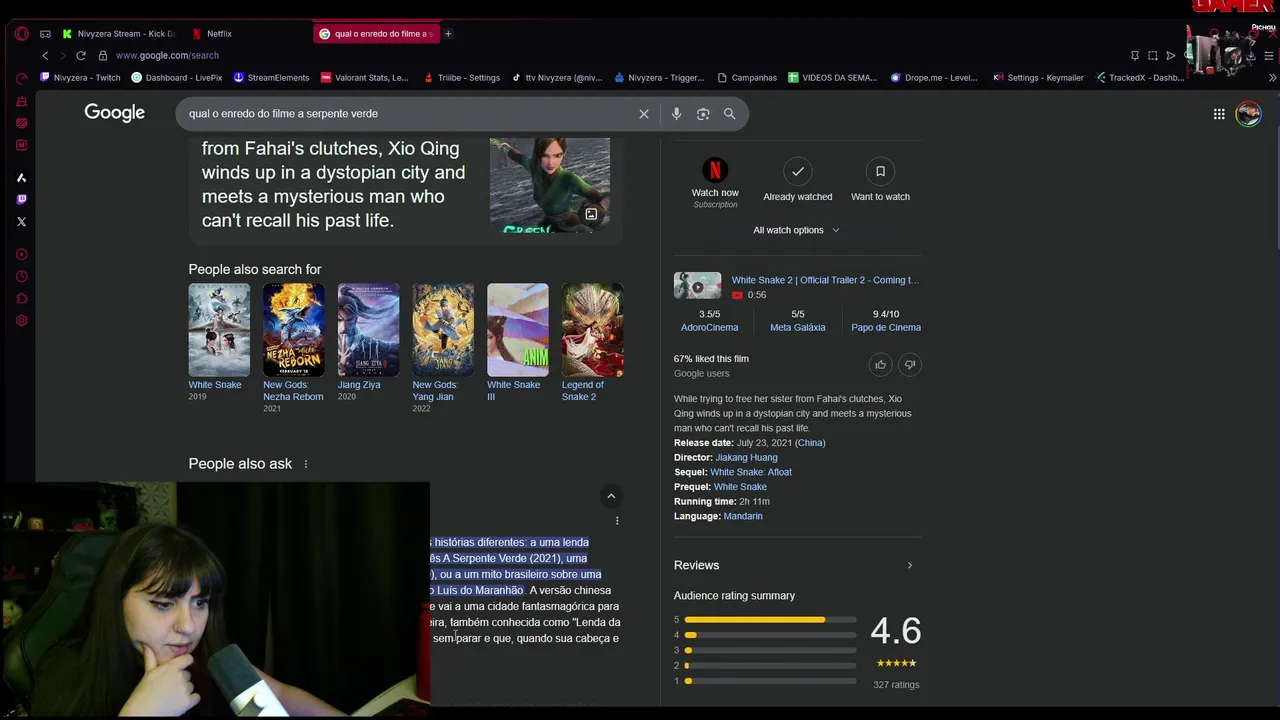1280x720 pixels.
Task: Open New Gods: Nezha Reborn result
Action: (293, 348)
